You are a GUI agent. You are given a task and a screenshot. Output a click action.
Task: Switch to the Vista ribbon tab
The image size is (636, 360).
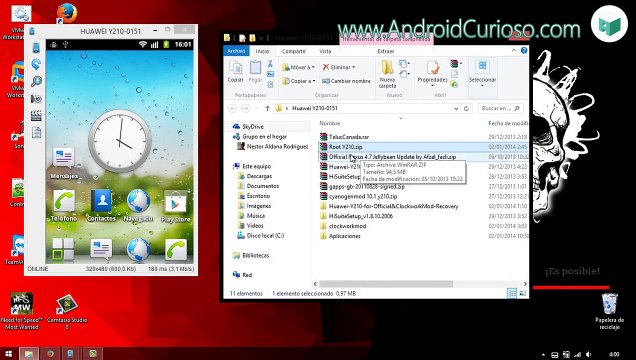pos(325,51)
